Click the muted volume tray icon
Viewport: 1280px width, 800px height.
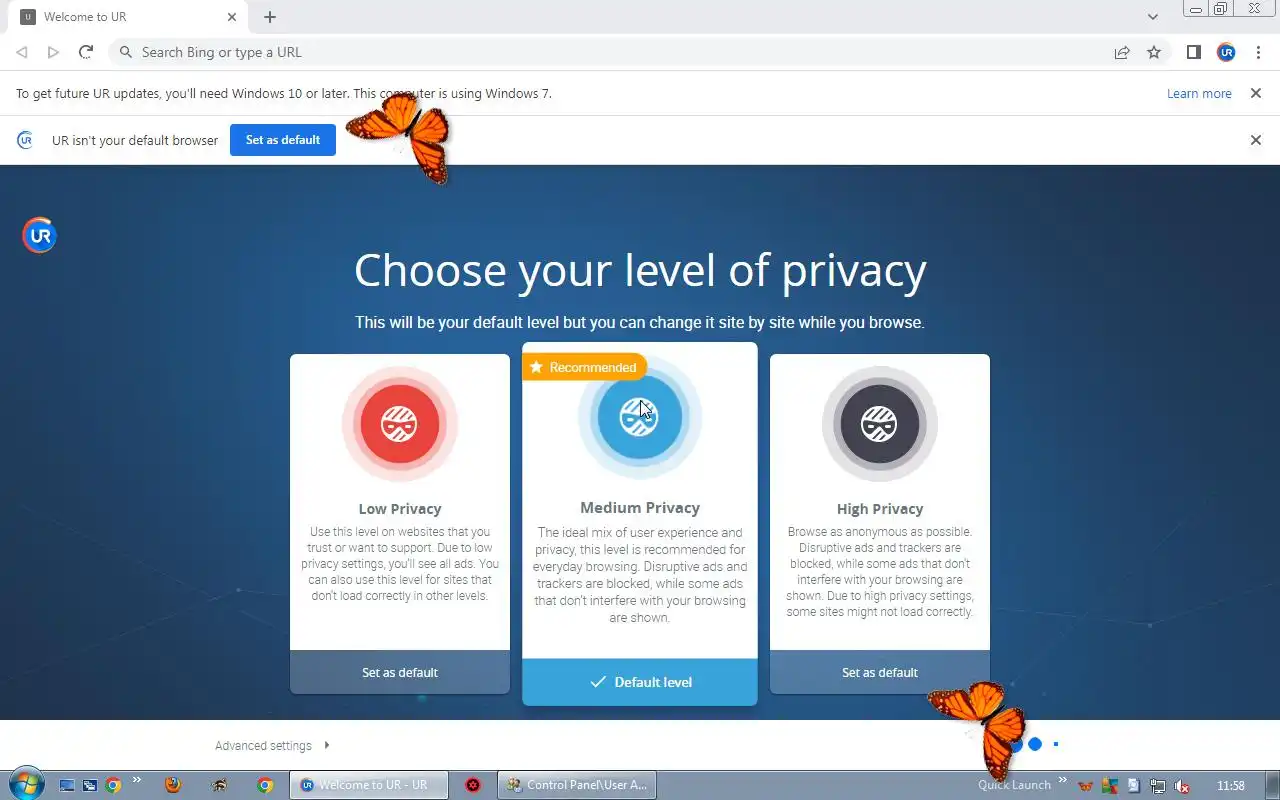[x=1182, y=786]
